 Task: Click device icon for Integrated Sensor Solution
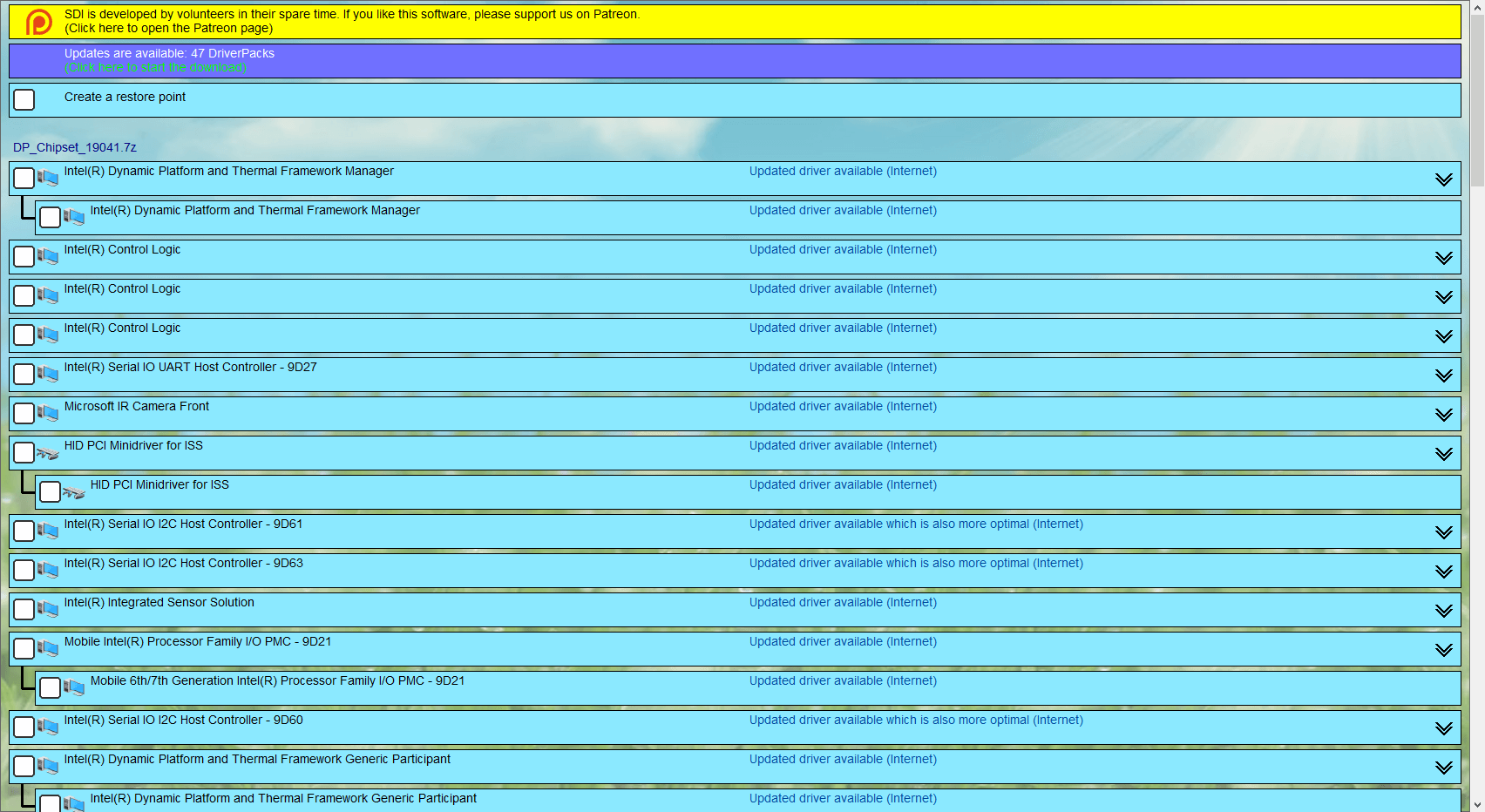[48, 609]
